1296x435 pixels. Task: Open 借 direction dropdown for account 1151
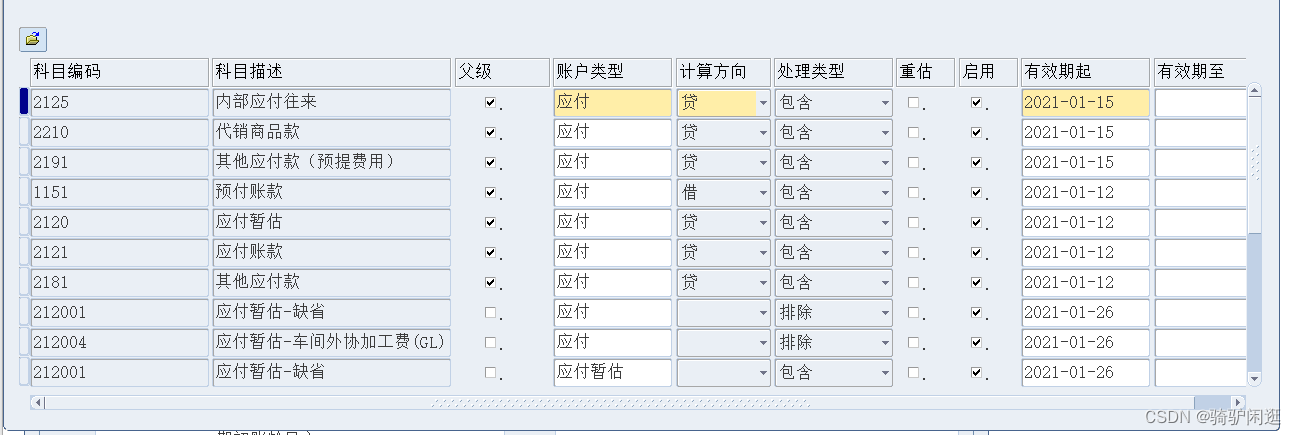[x=763, y=193]
